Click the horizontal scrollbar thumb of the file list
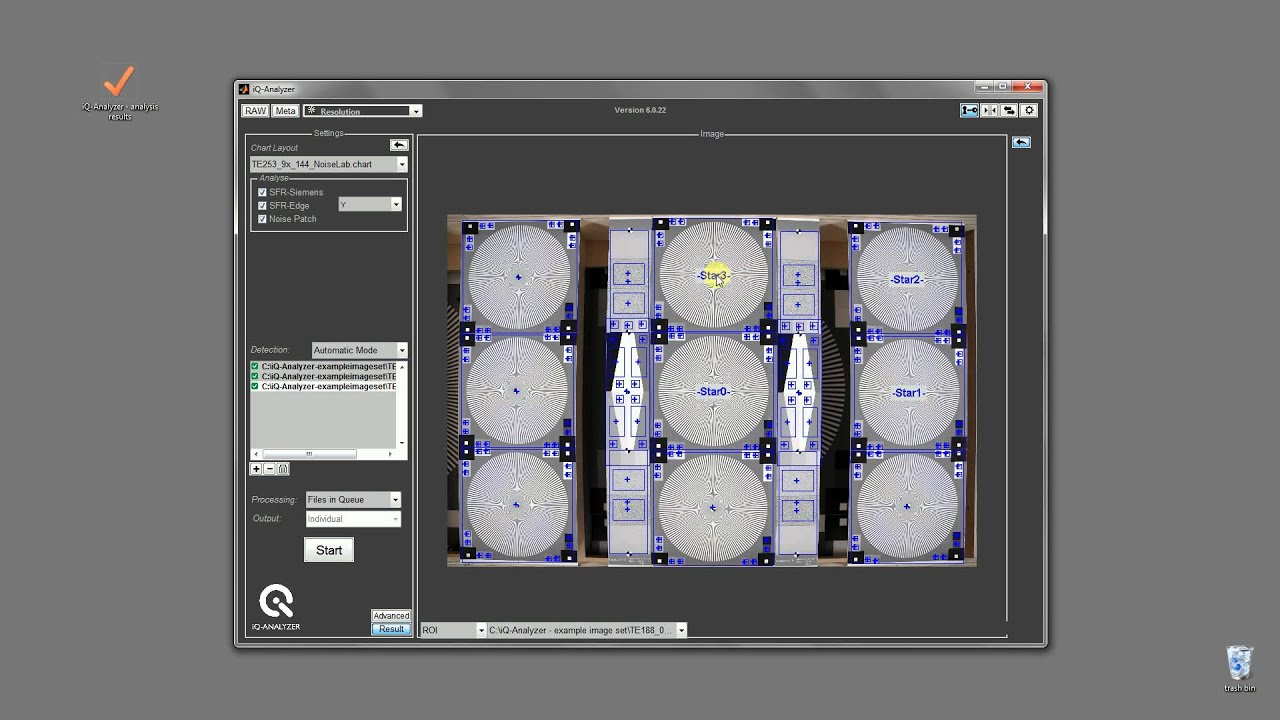1280x720 pixels. click(309, 454)
